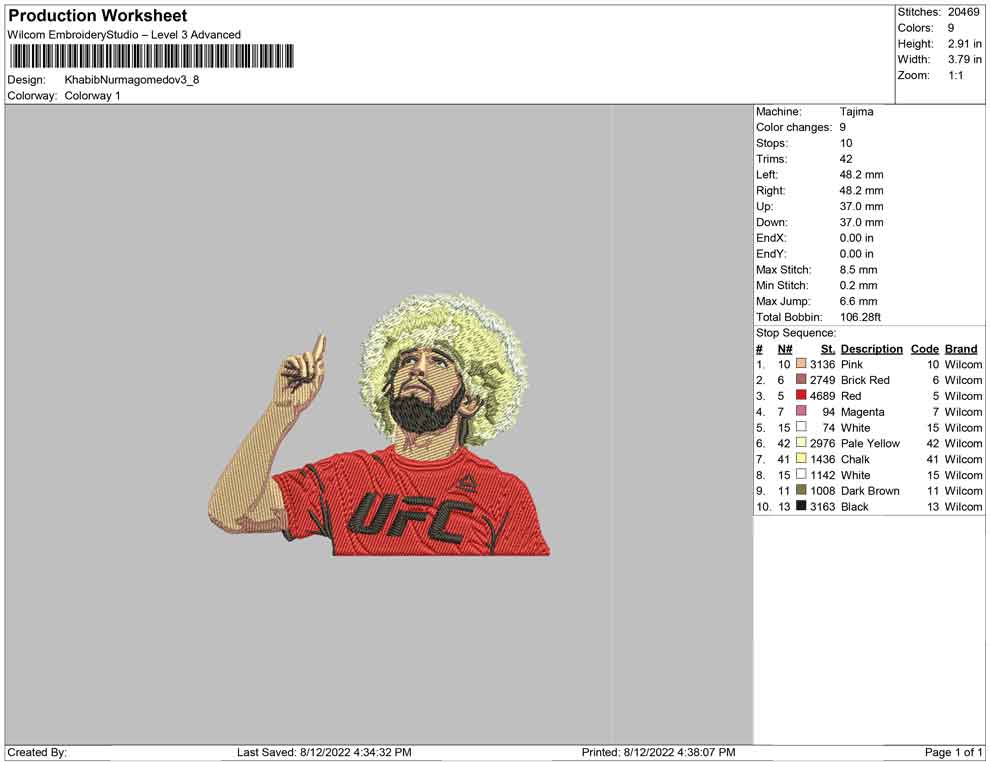Image resolution: width=990 pixels, height=762 pixels.
Task: Click the stitch count 3163 for Black
Action: tap(823, 506)
